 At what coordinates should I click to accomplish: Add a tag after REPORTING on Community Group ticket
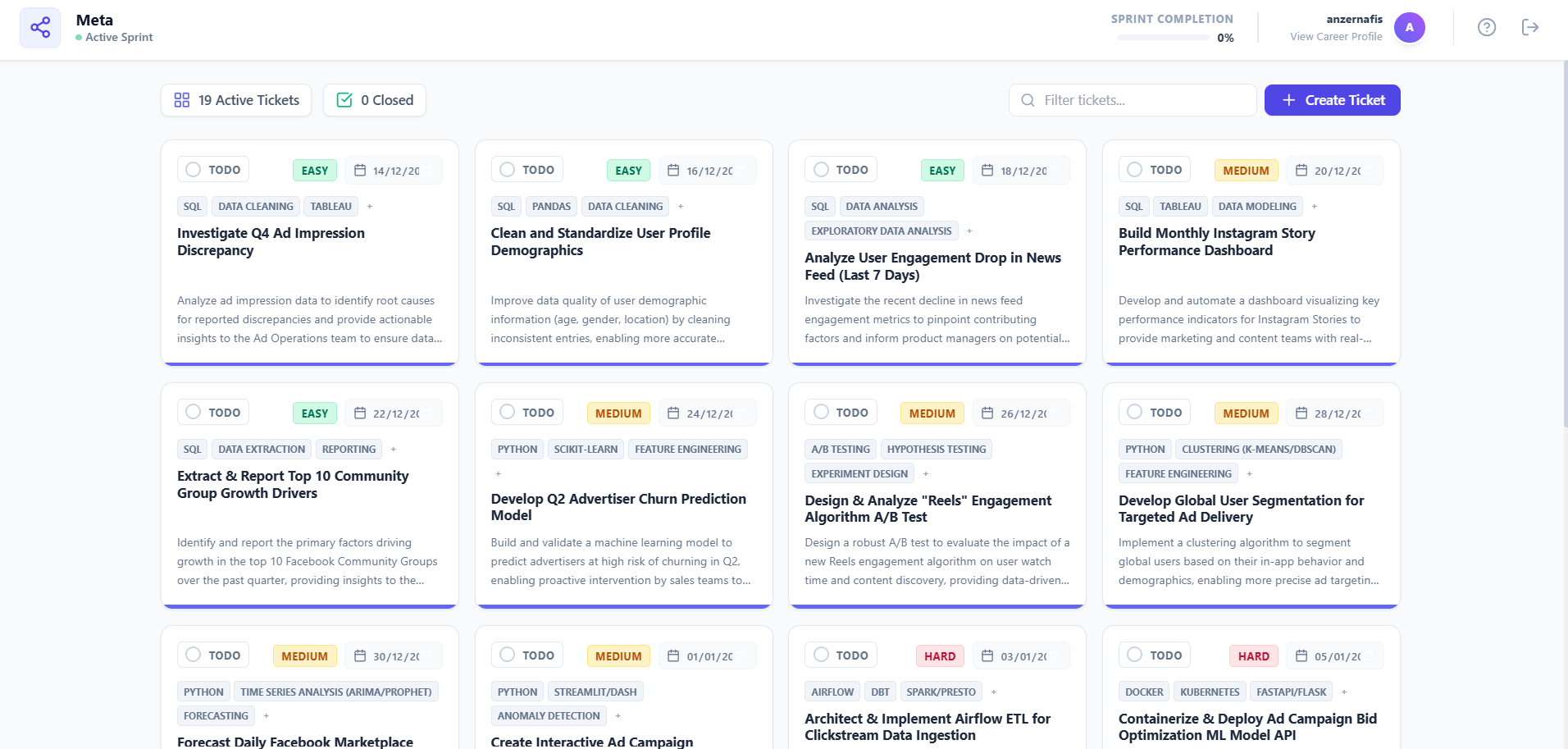tap(394, 450)
